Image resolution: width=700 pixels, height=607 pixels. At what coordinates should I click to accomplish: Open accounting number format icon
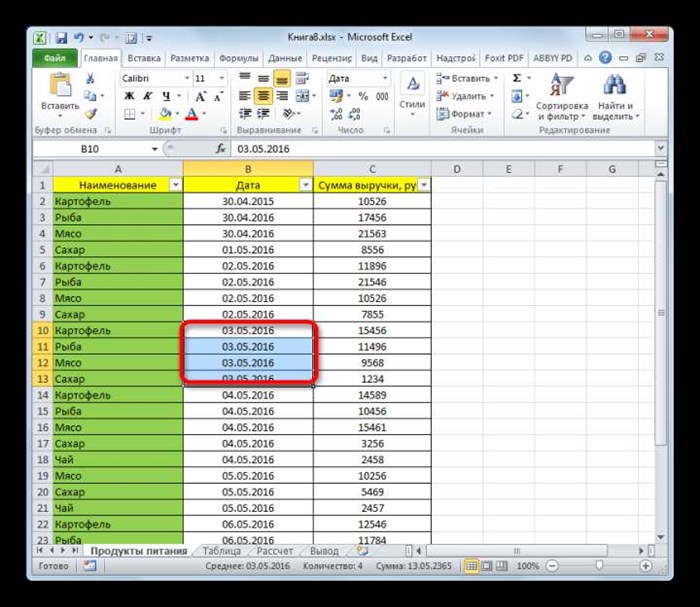(x=336, y=96)
